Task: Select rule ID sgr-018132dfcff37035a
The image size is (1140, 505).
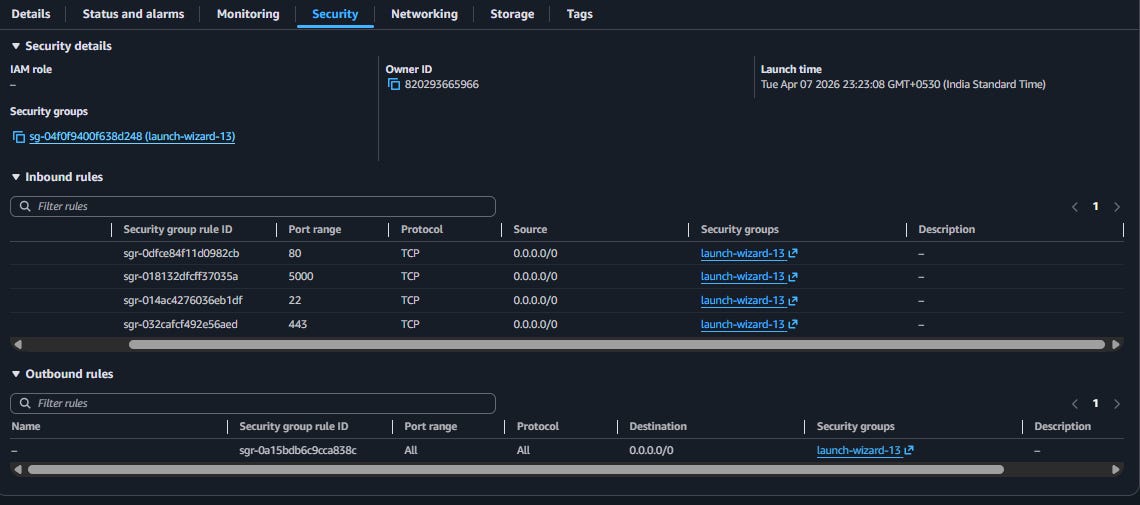Action: pos(181,277)
